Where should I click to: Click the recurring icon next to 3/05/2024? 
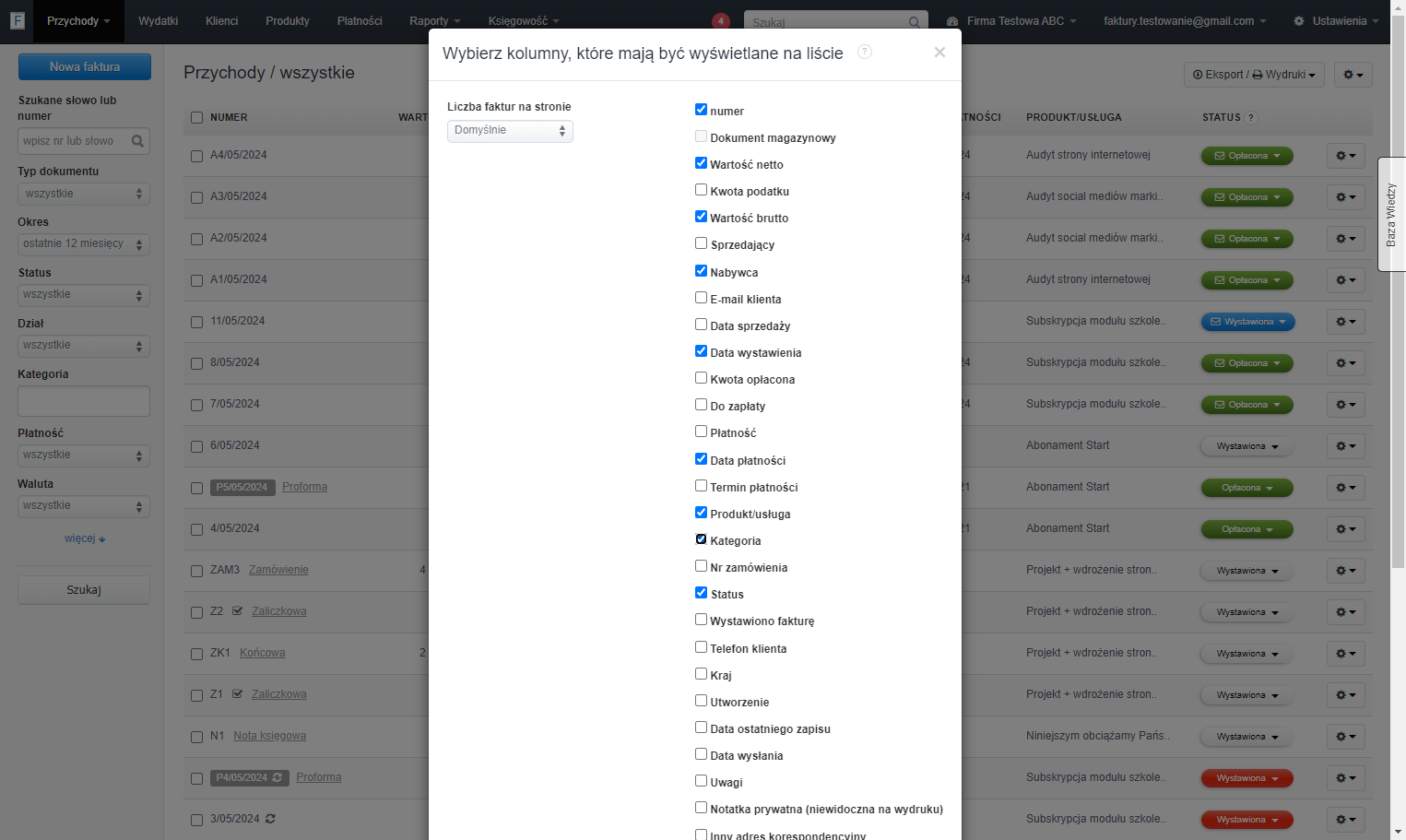click(270, 819)
